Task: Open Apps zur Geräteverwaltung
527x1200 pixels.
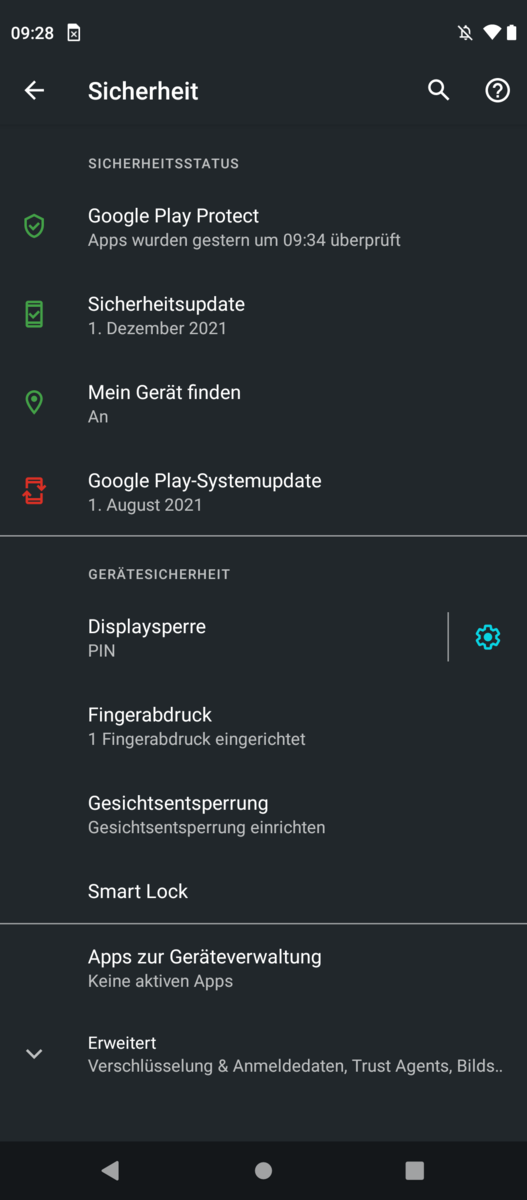Action: 263,968
